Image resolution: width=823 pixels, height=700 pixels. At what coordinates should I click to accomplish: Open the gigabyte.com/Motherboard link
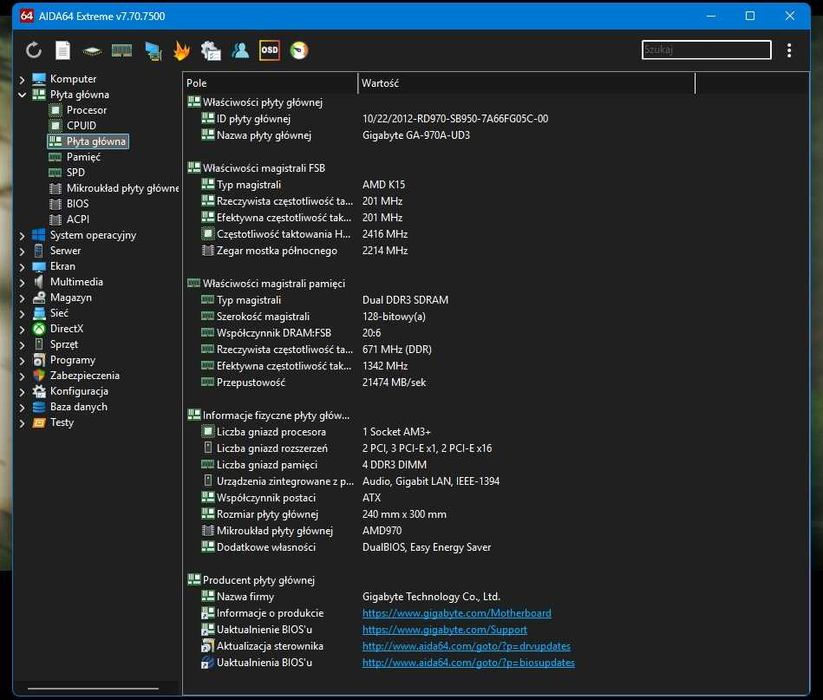coord(457,613)
